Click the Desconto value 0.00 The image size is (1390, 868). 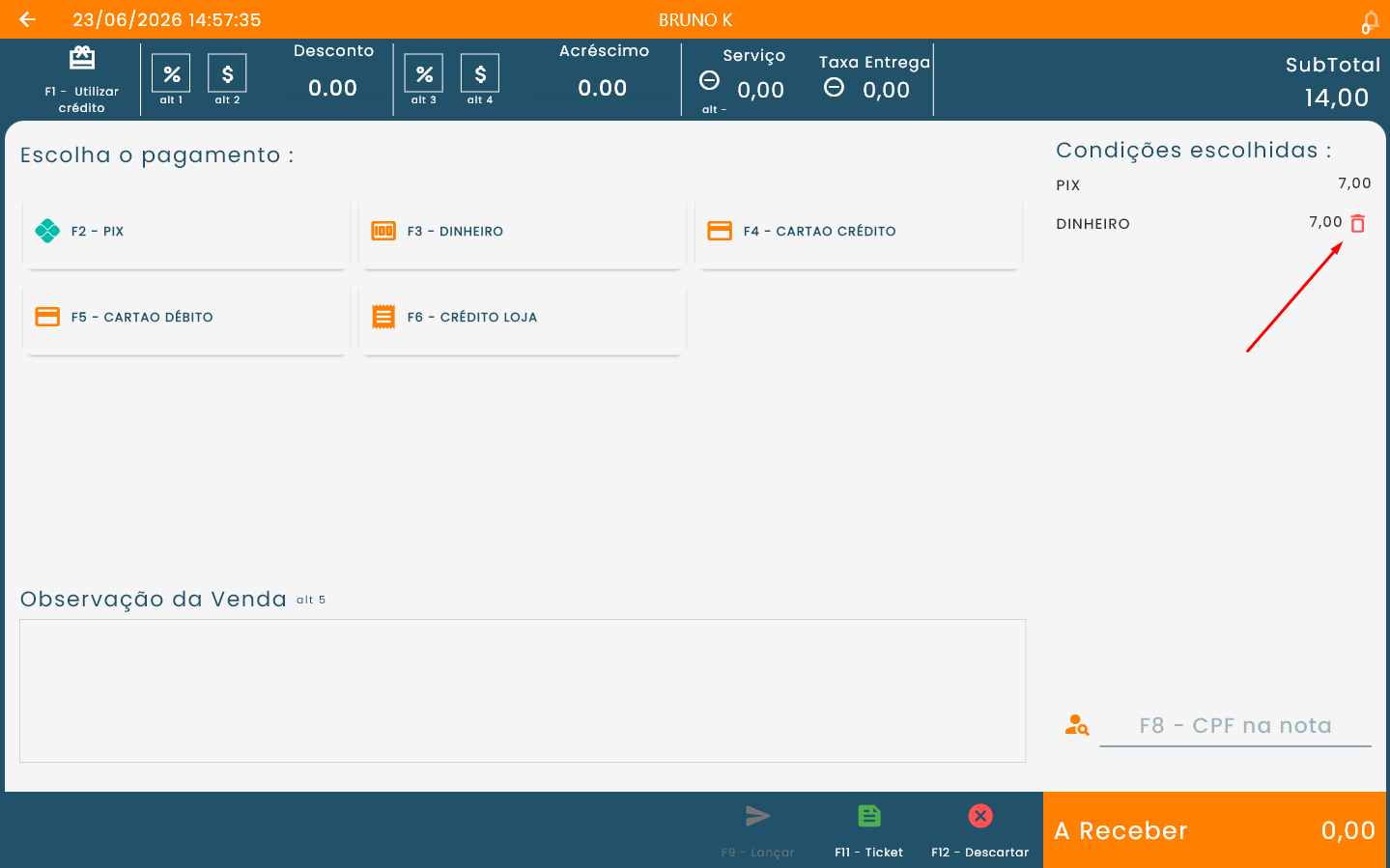(332, 88)
